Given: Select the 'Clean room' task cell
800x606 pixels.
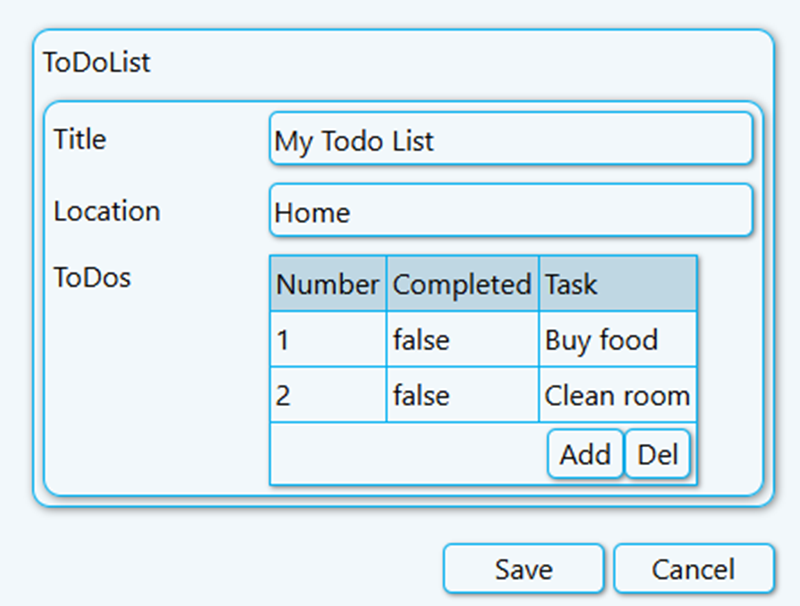Looking at the screenshot, I should (617, 395).
